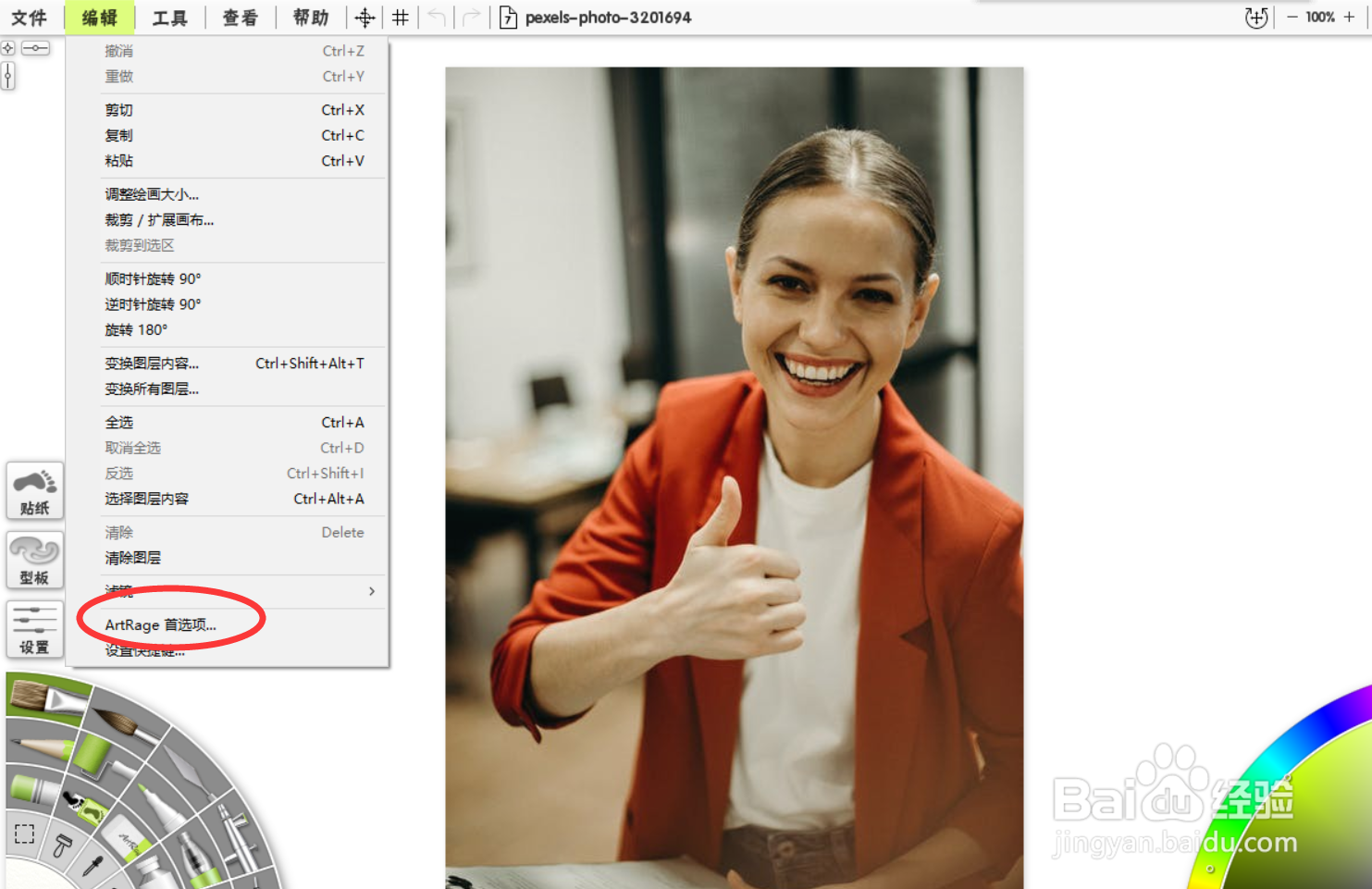Choose 复制 (Copy) from Edit menu
1372x889 pixels.
coord(227,135)
